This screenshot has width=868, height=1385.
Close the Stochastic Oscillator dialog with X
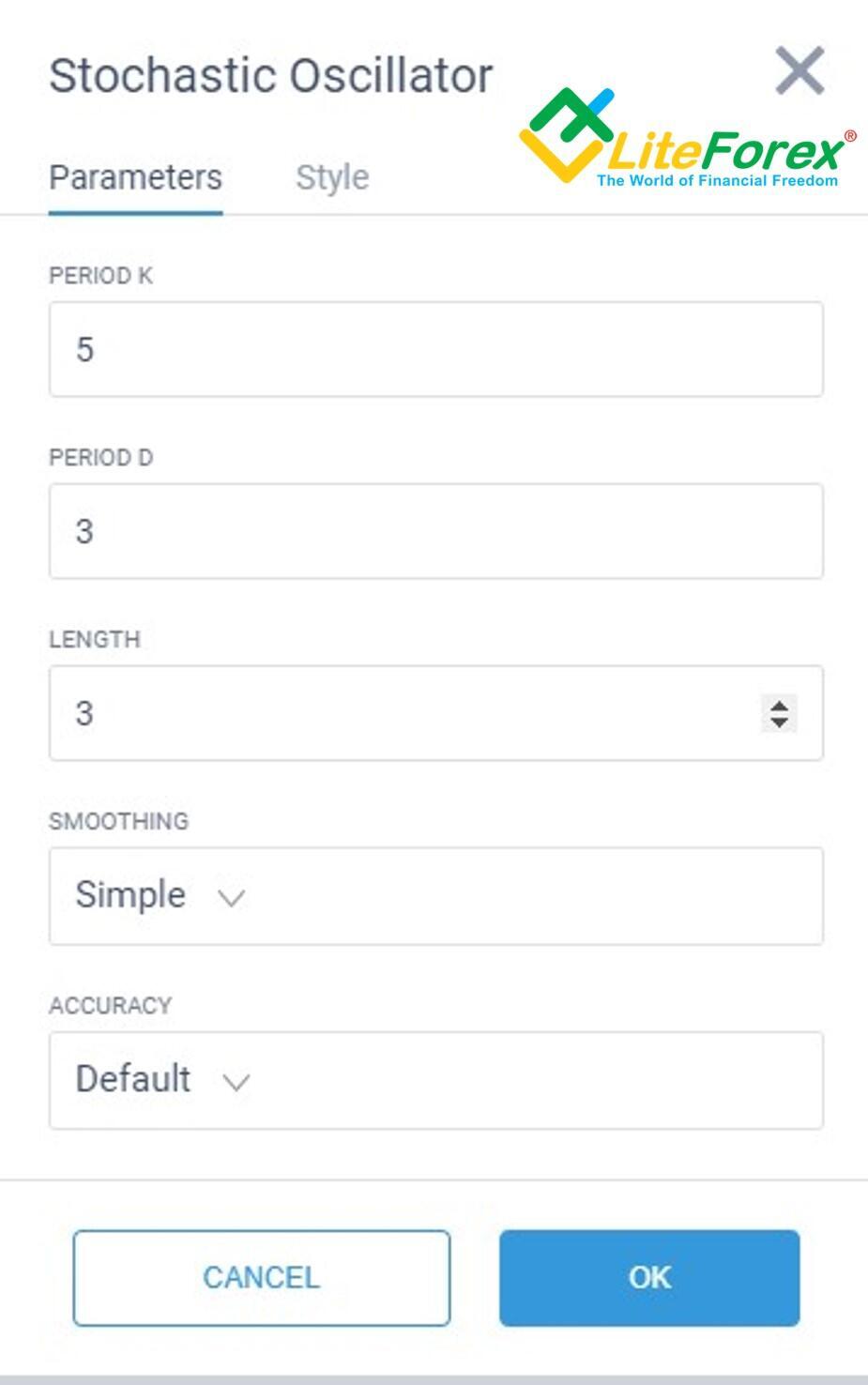coord(799,71)
